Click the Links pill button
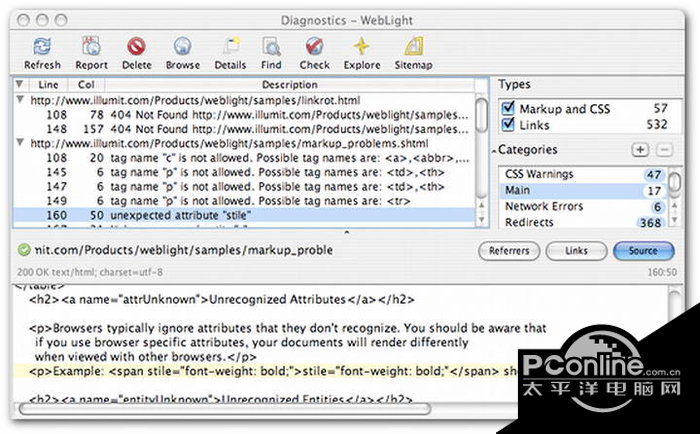700x434 pixels. pyautogui.click(x=576, y=251)
